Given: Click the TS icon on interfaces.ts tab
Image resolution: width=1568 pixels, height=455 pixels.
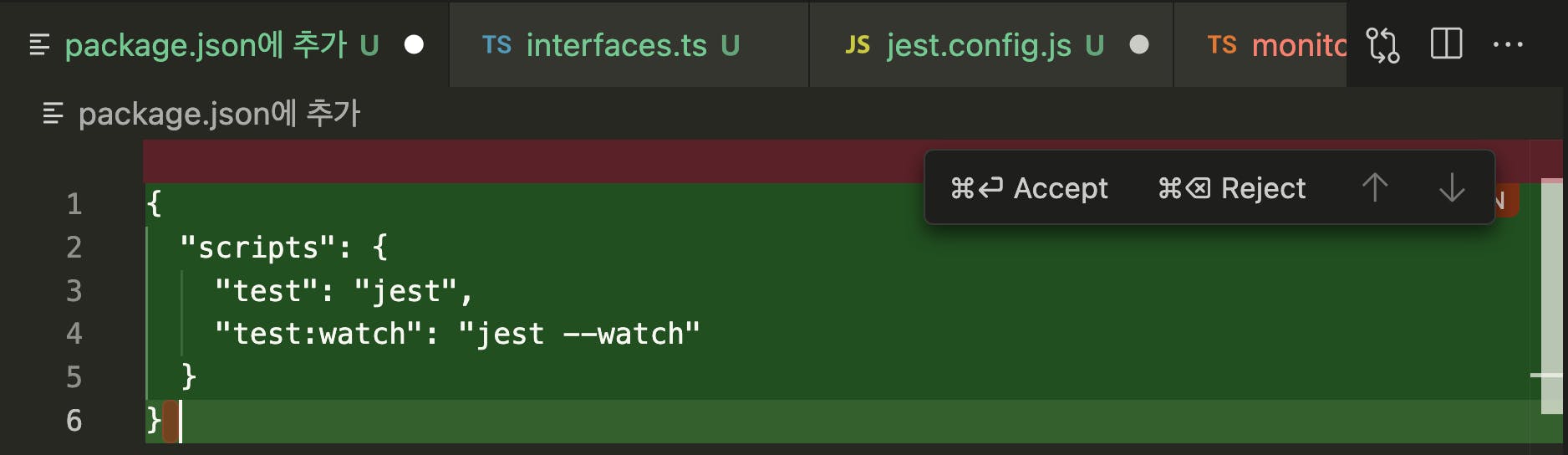Looking at the screenshot, I should tap(496, 45).
